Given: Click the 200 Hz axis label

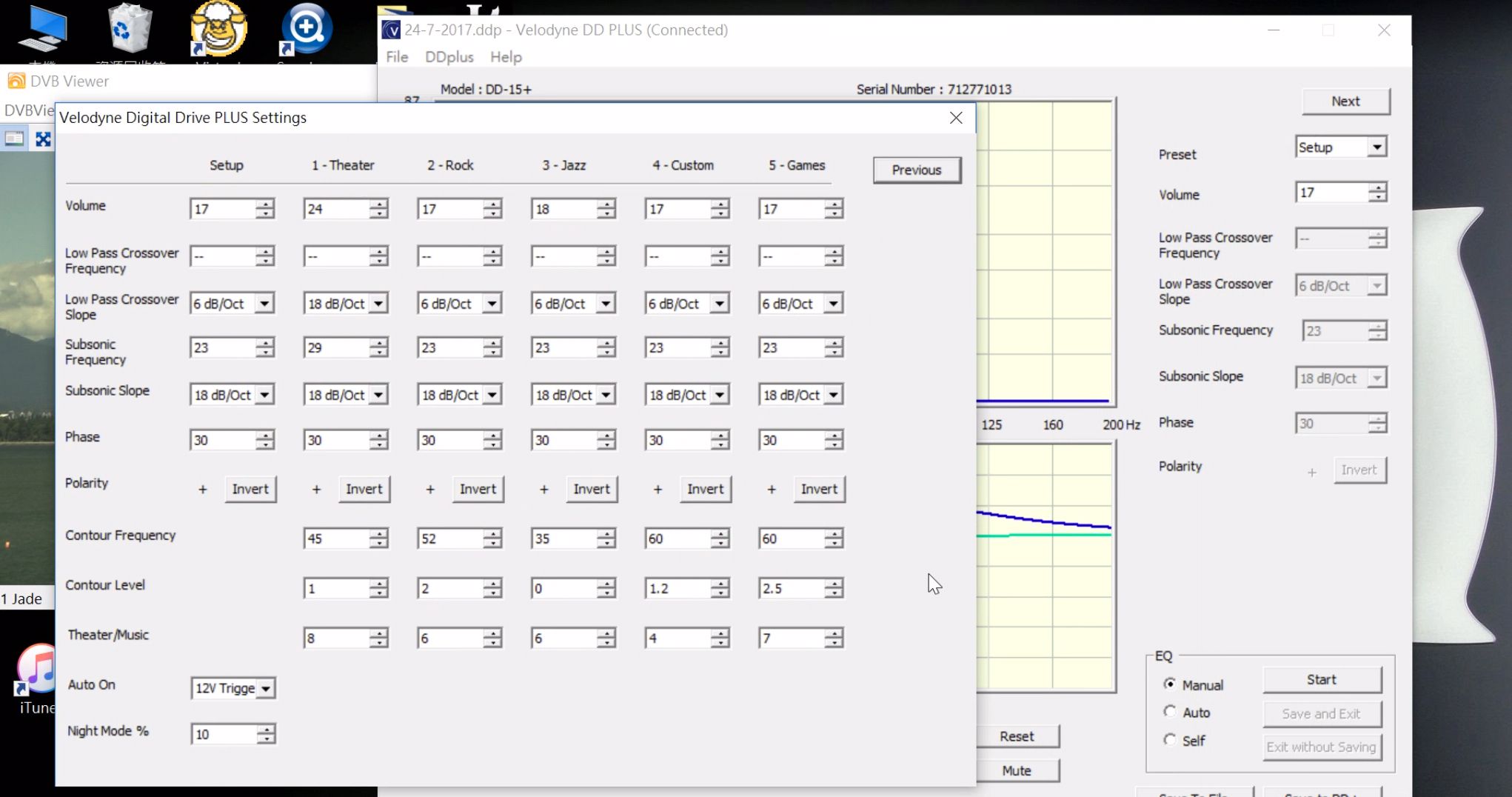Looking at the screenshot, I should tap(1121, 424).
